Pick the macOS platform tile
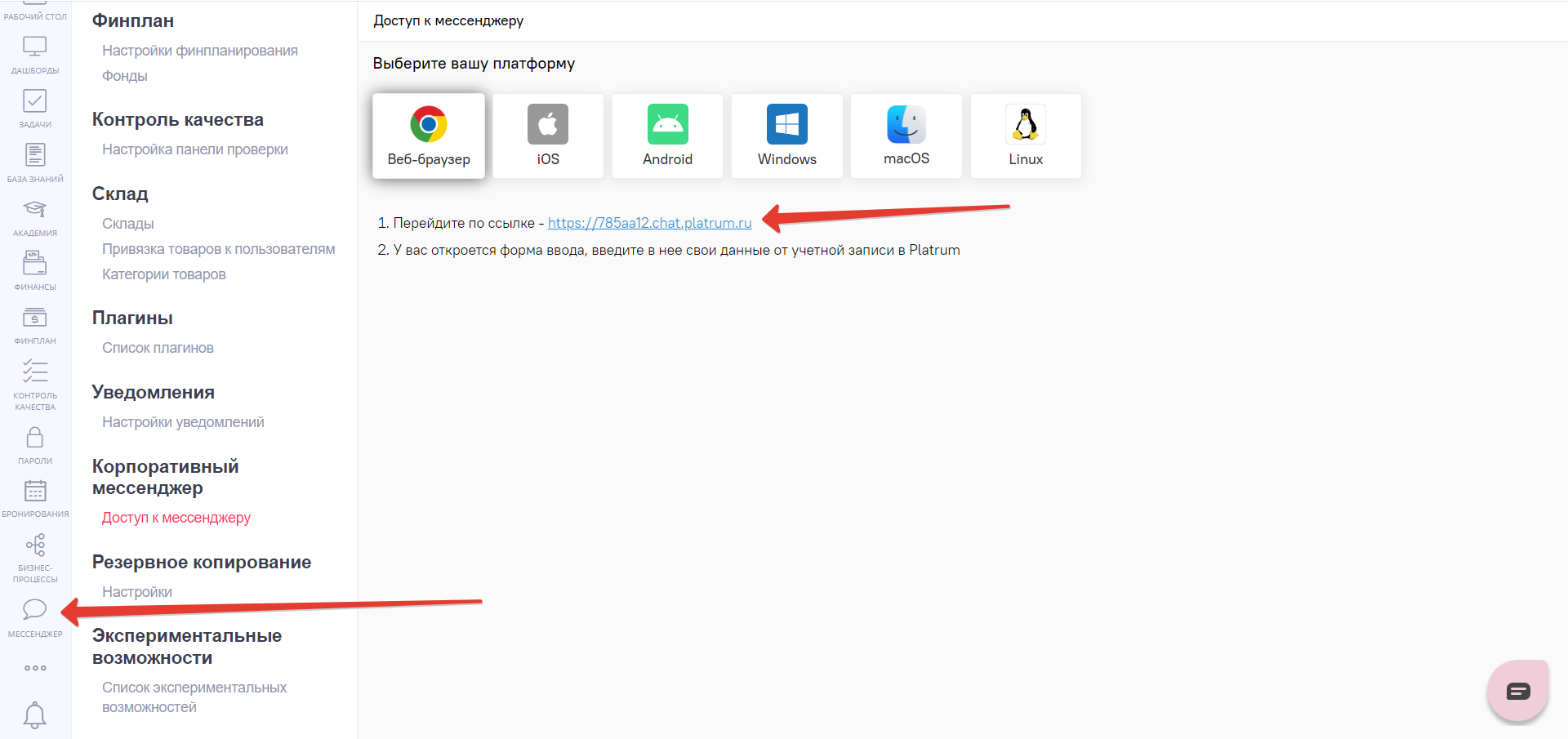Image resolution: width=1568 pixels, height=739 pixels. pos(906,136)
